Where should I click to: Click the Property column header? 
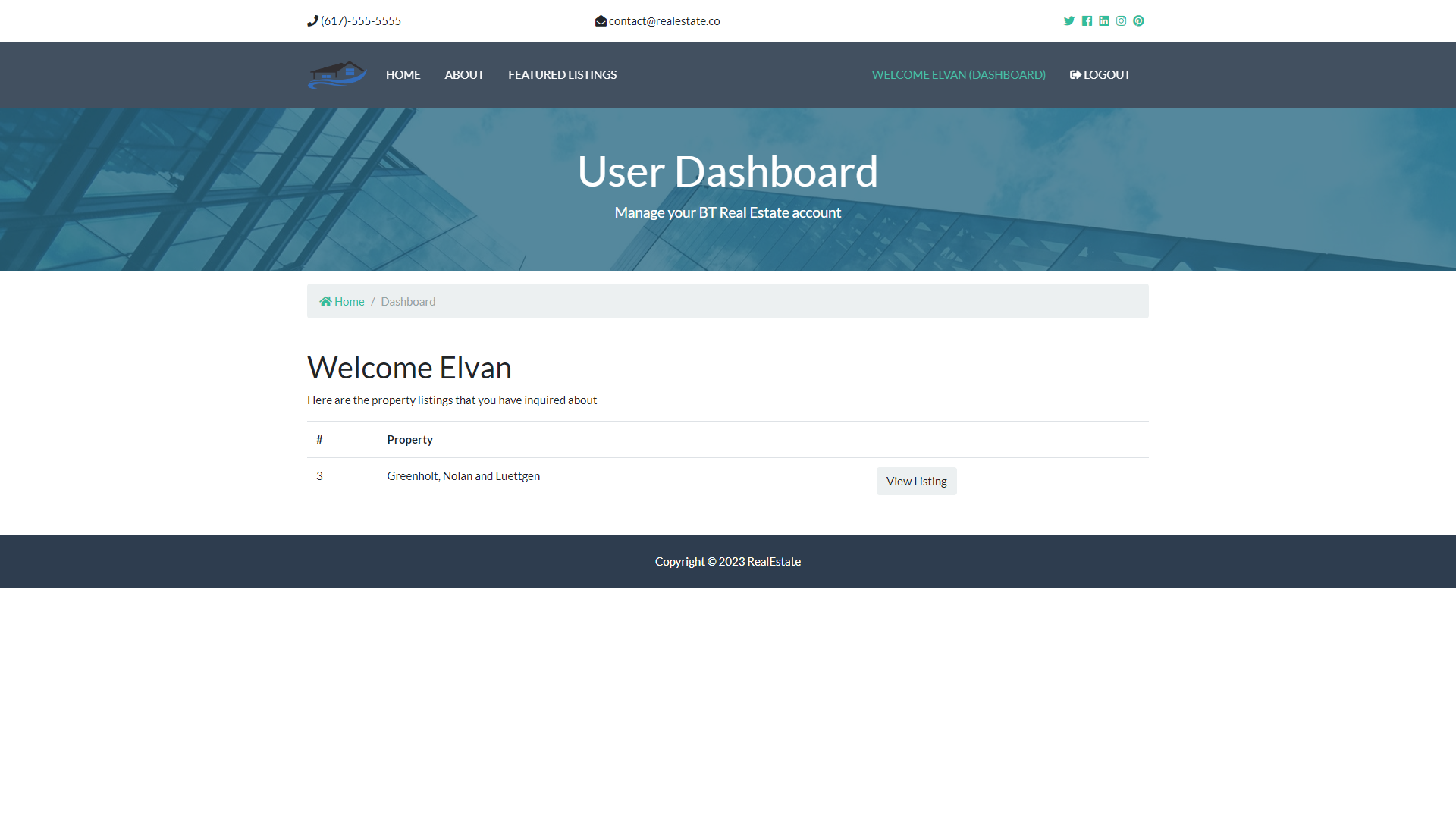coord(409,439)
